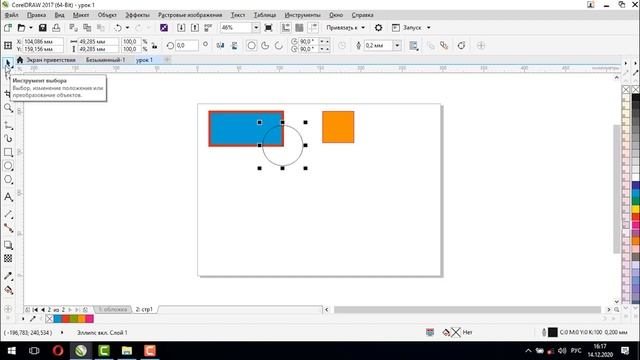Click the Convert to Curves icon
Viewport: 640px width, 360px height.
point(461,45)
